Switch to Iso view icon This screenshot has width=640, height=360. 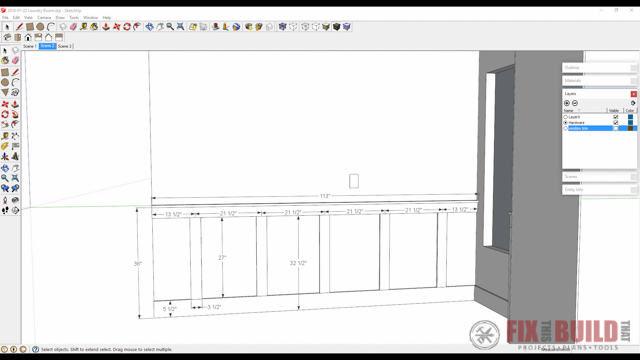(x=7, y=38)
